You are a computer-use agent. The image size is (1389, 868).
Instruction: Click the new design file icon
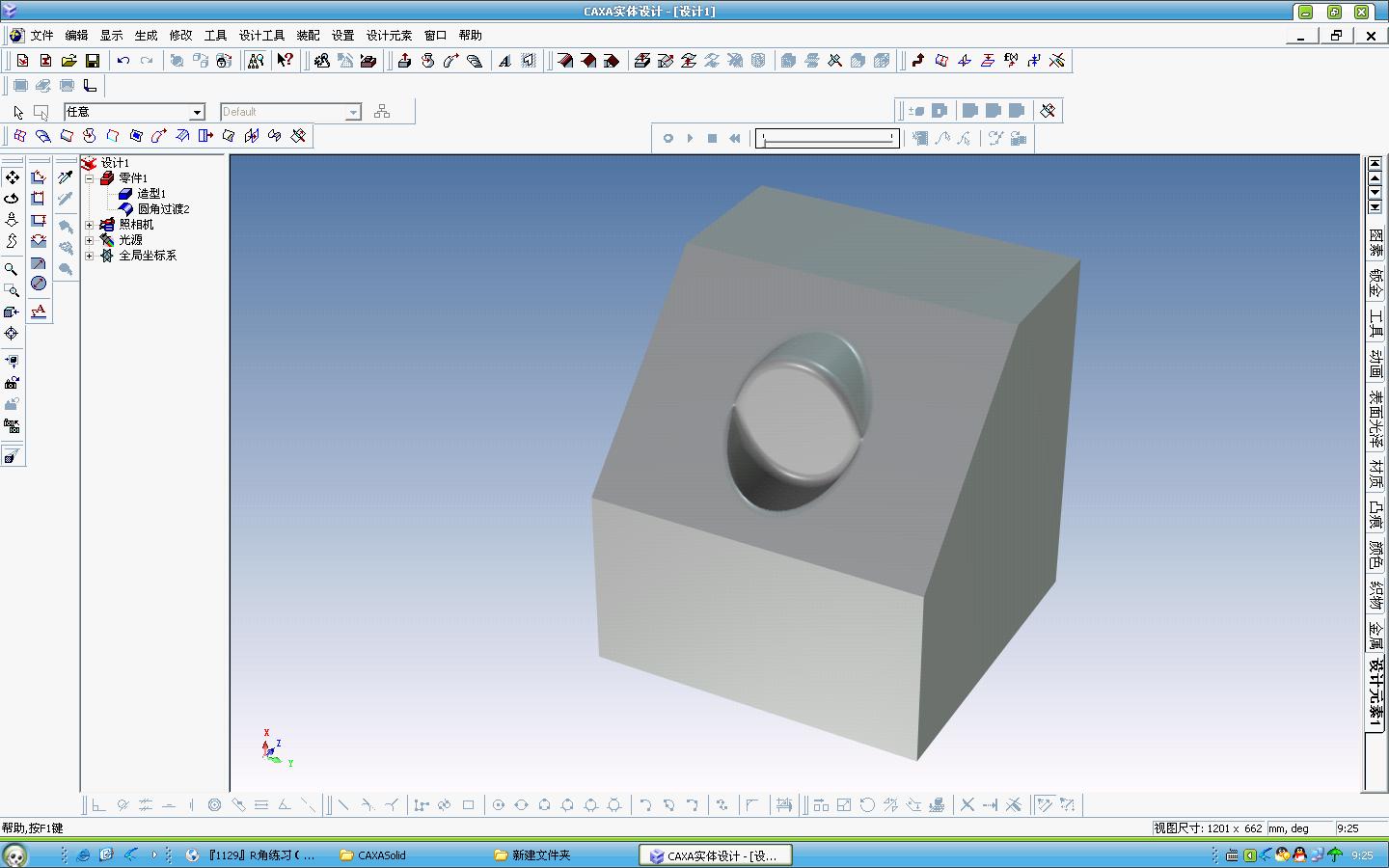coord(22,61)
